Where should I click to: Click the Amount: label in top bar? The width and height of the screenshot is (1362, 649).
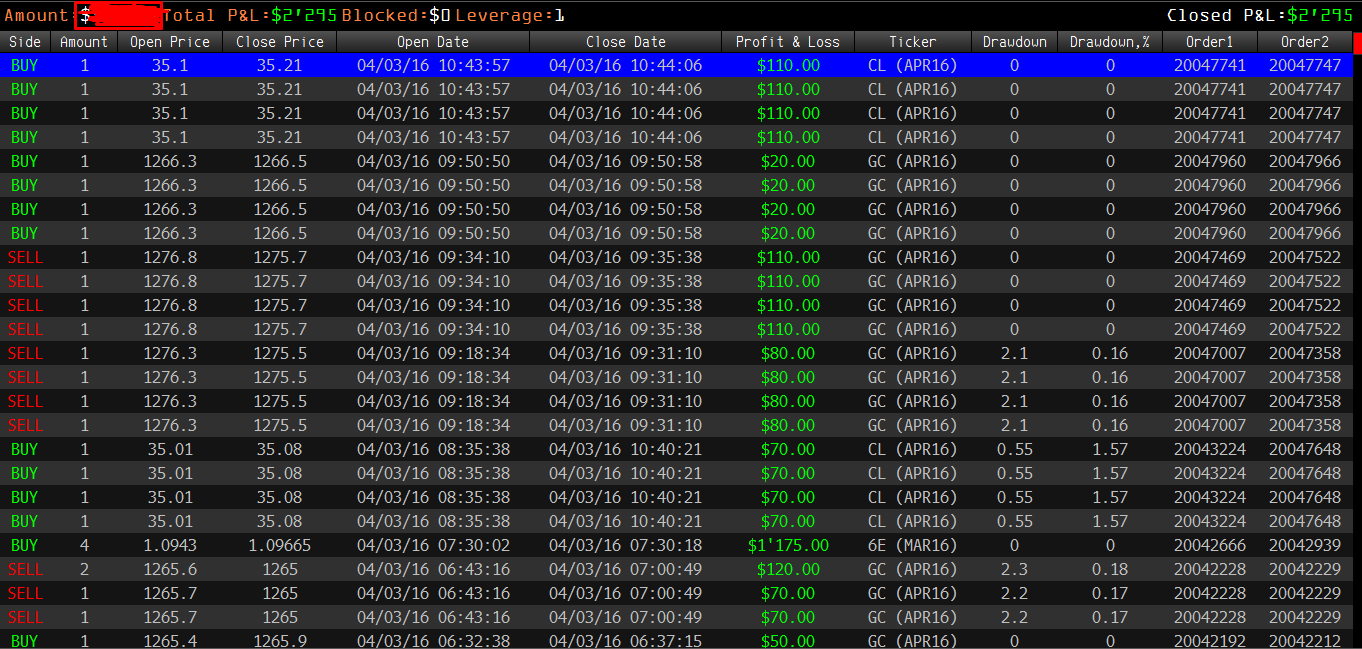tap(39, 15)
